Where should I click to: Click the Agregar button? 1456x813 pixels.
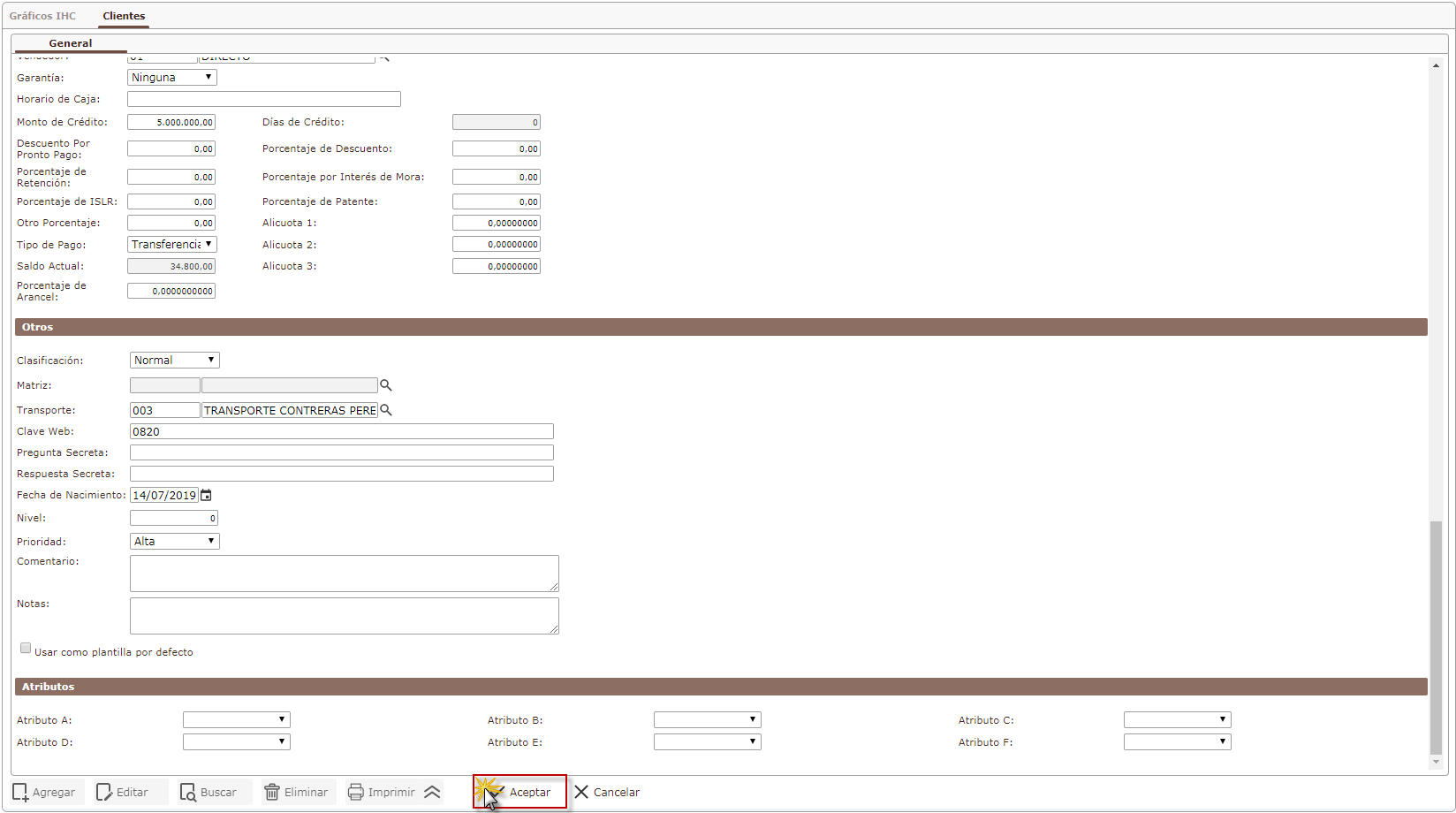point(45,793)
